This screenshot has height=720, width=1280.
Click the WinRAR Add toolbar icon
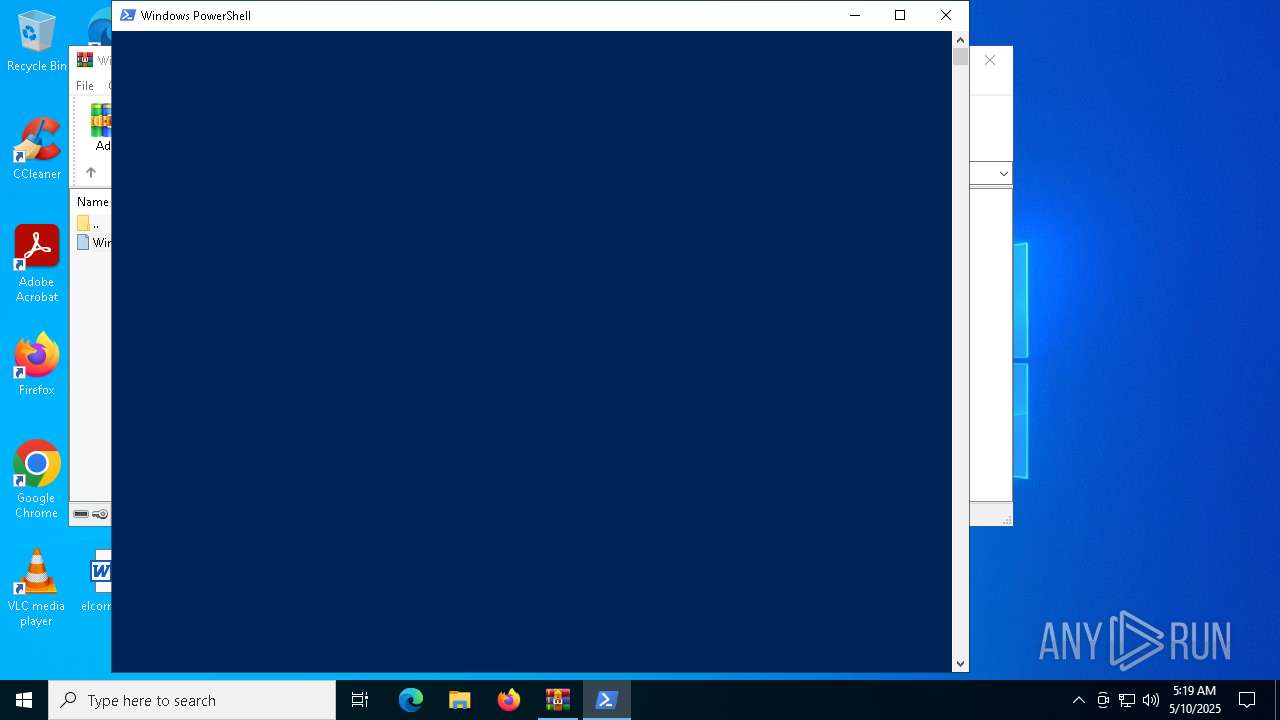(101, 127)
